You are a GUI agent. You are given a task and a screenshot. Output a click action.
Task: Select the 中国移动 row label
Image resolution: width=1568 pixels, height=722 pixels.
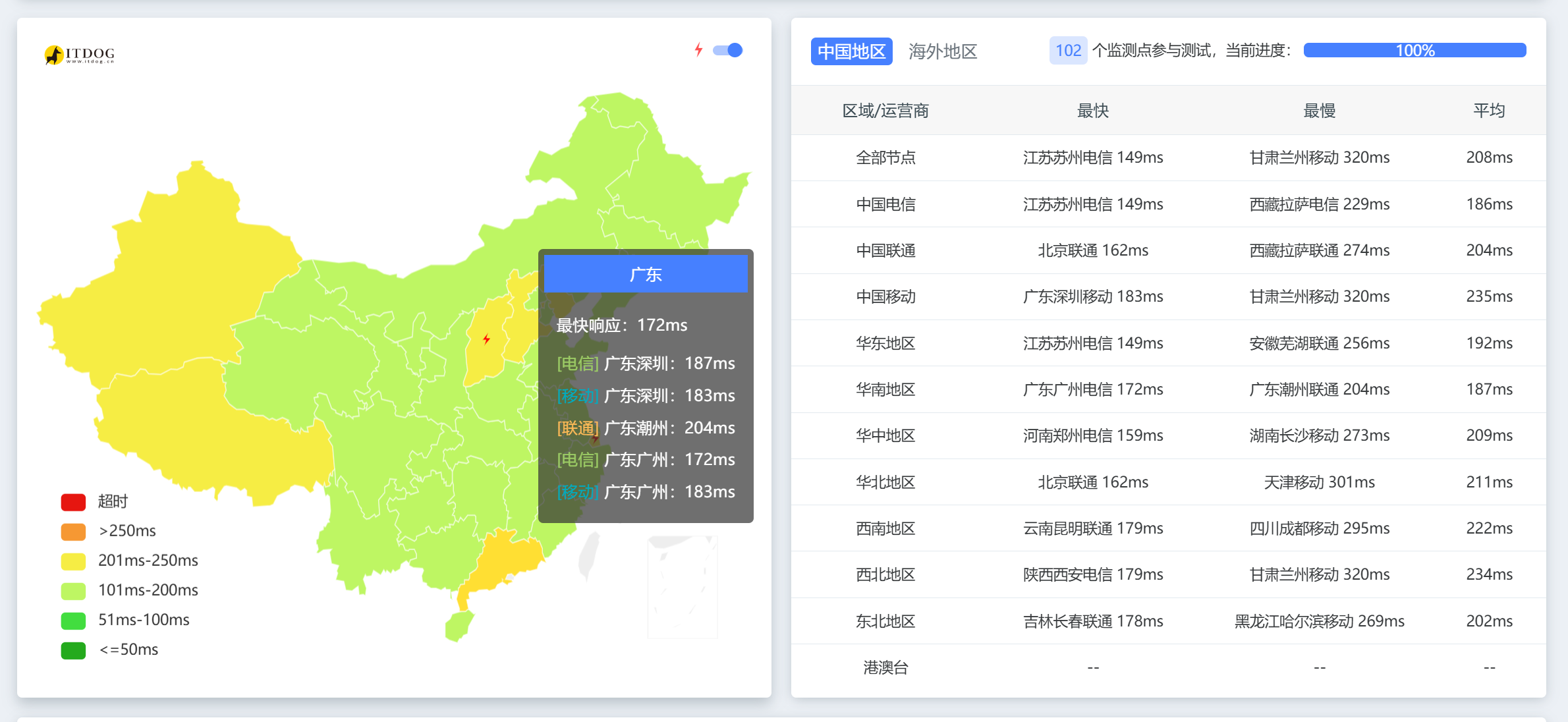pyautogui.click(x=885, y=296)
